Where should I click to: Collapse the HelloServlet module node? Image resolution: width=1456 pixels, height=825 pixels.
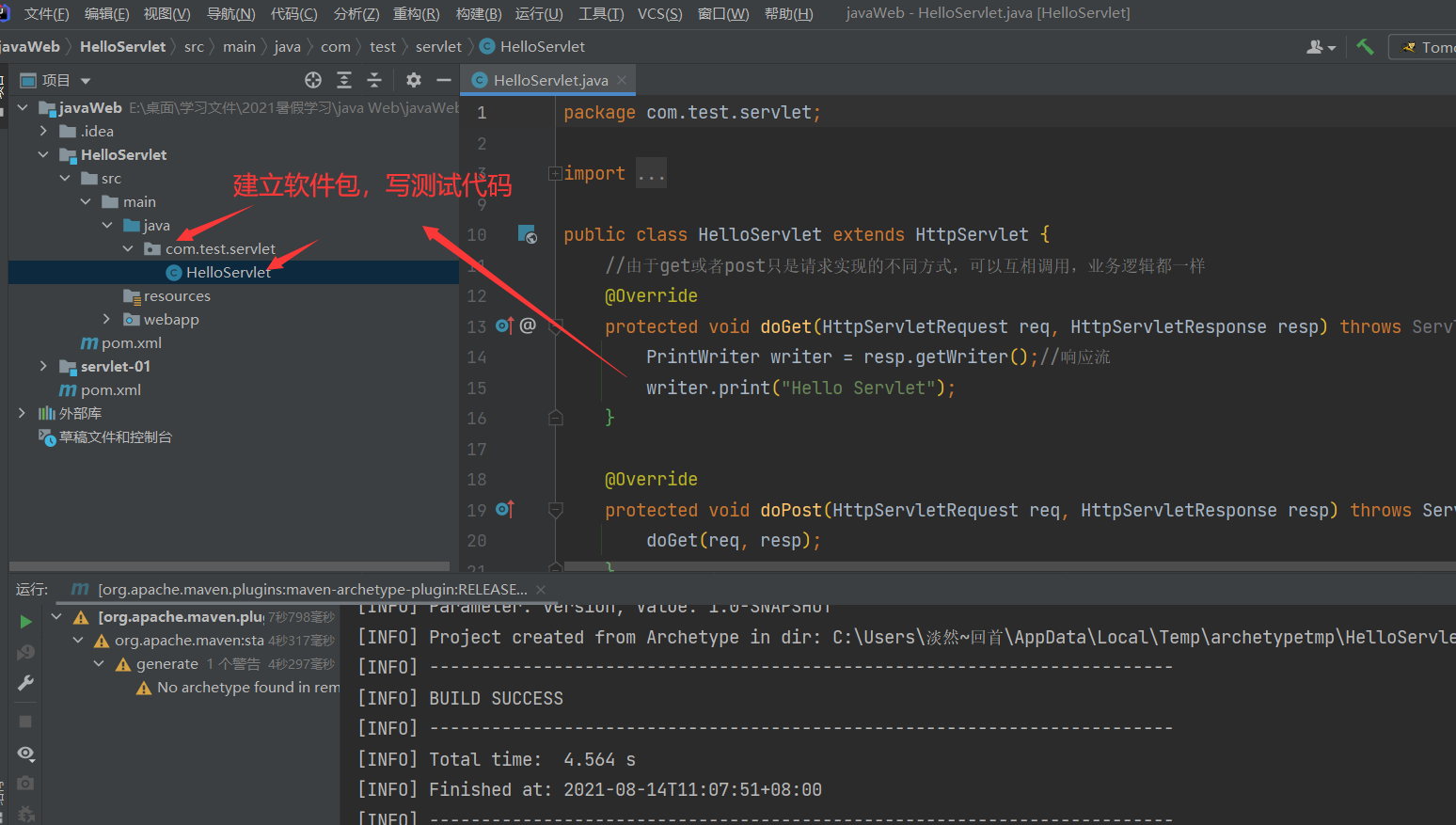pyautogui.click(x=43, y=155)
